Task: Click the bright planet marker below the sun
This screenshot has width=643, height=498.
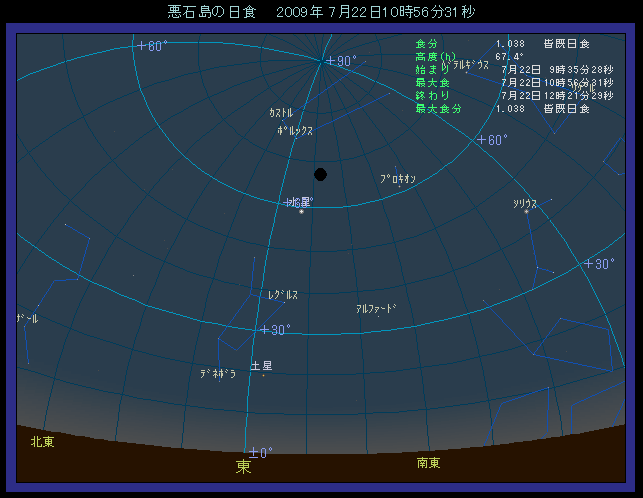Action: 302,211
